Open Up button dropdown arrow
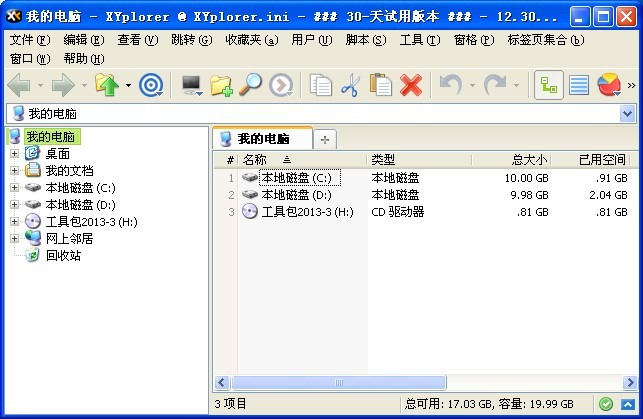The image size is (643, 419). pos(128,85)
